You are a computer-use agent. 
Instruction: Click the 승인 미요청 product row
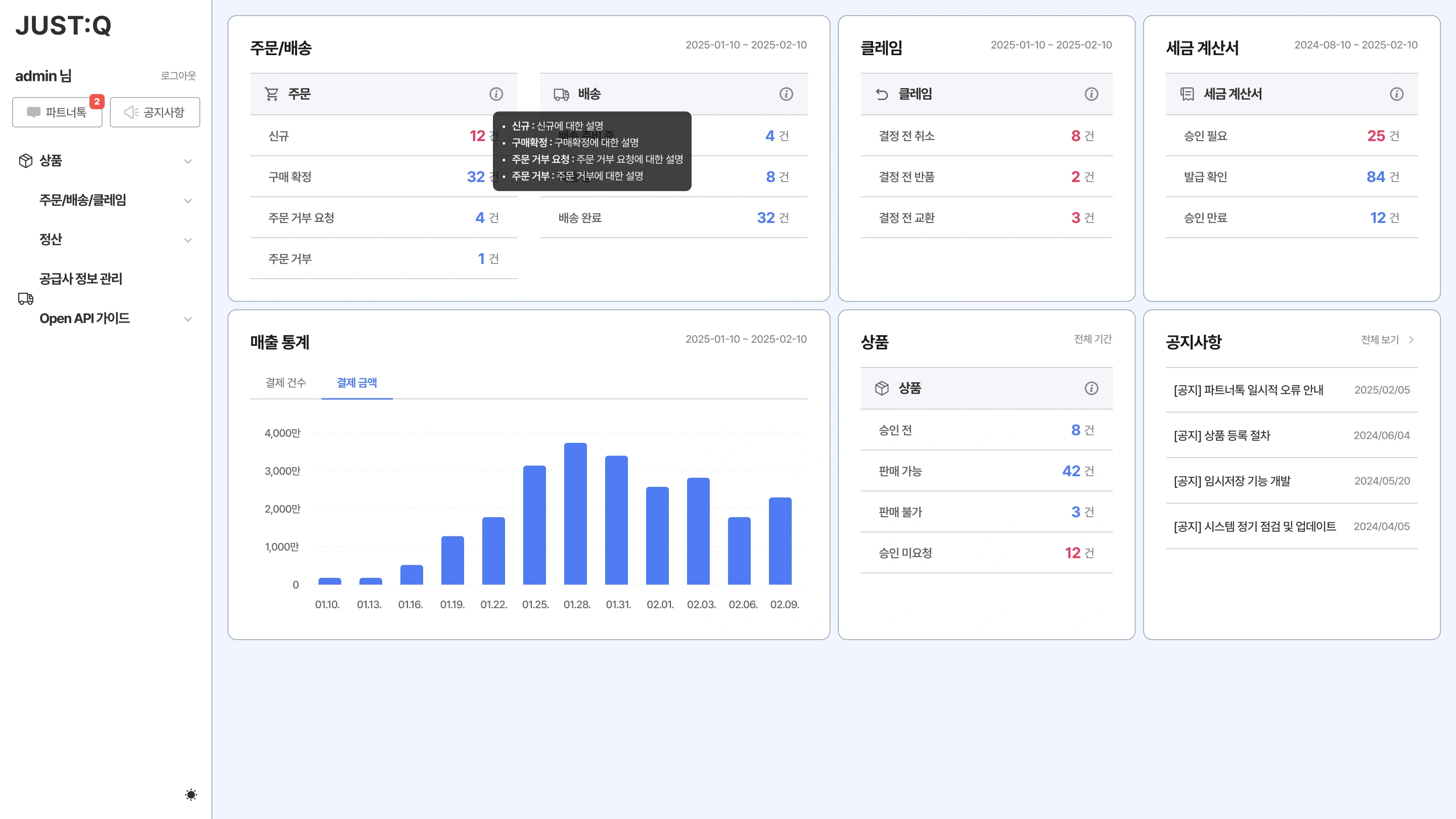(986, 553)
